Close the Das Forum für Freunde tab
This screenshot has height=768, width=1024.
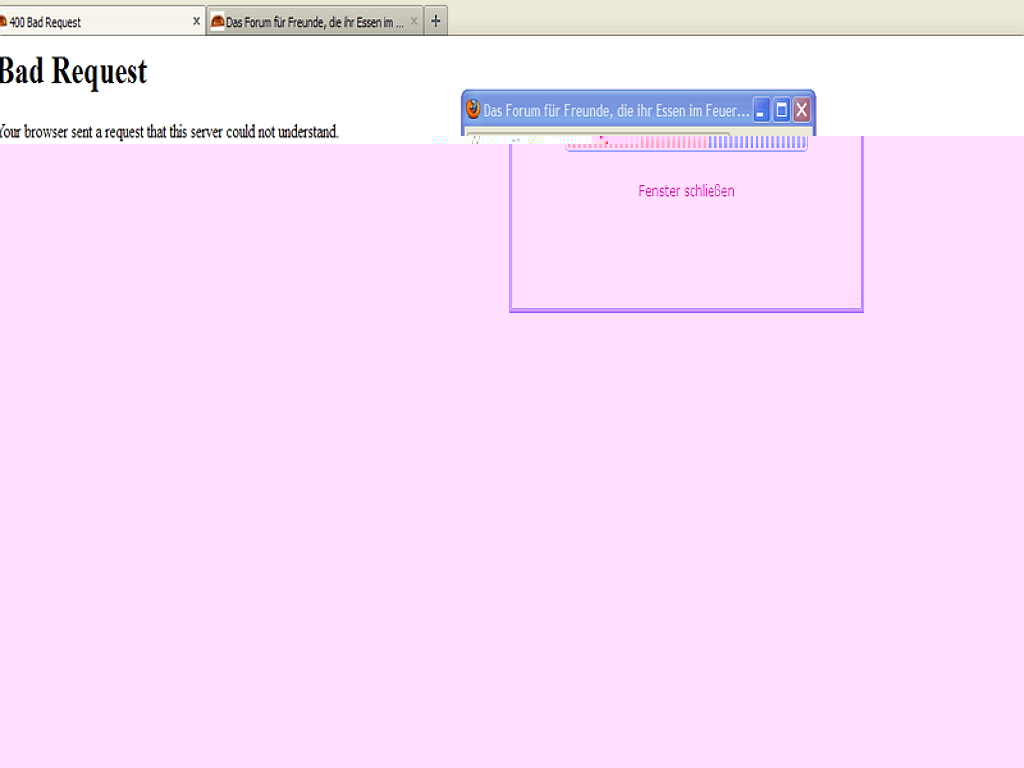tap(414, 21)
